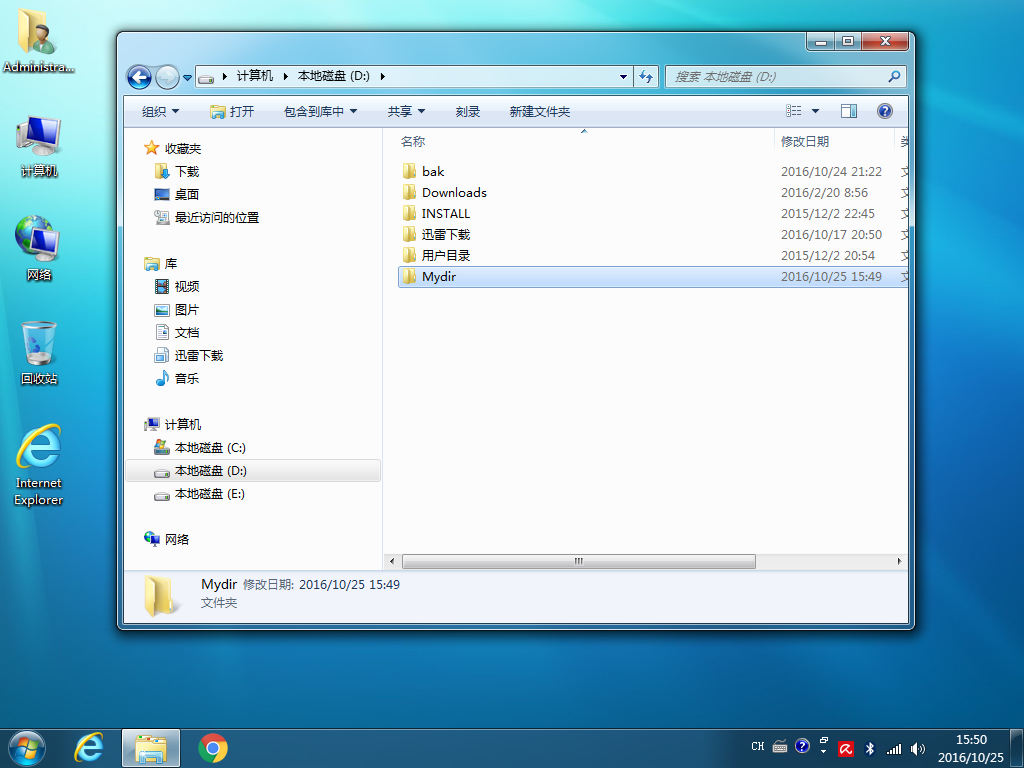Select the Downloads folder
The width and height of the screenshot is (1024, 768).
[454, 192]
